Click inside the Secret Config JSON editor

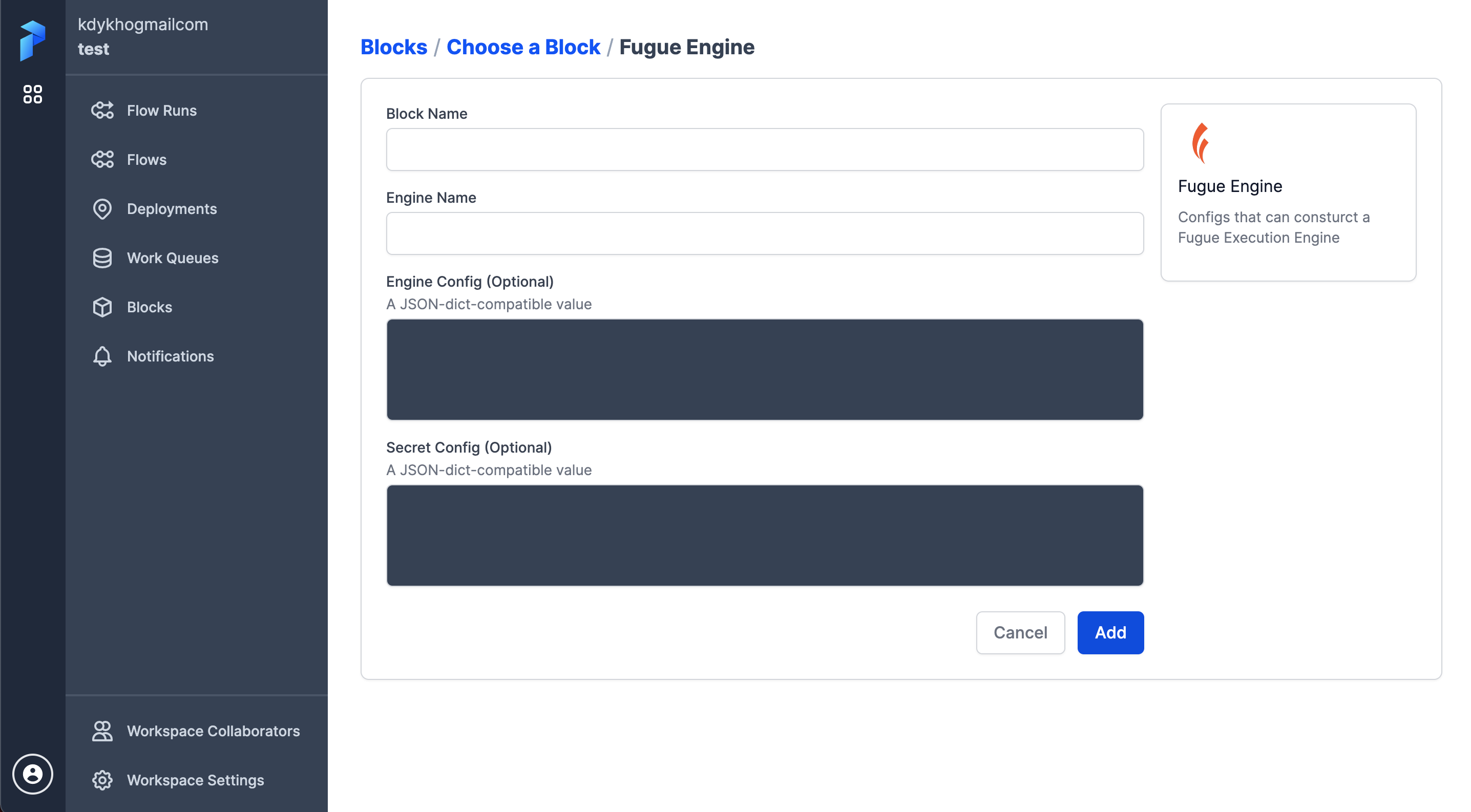tap(765, 535)
